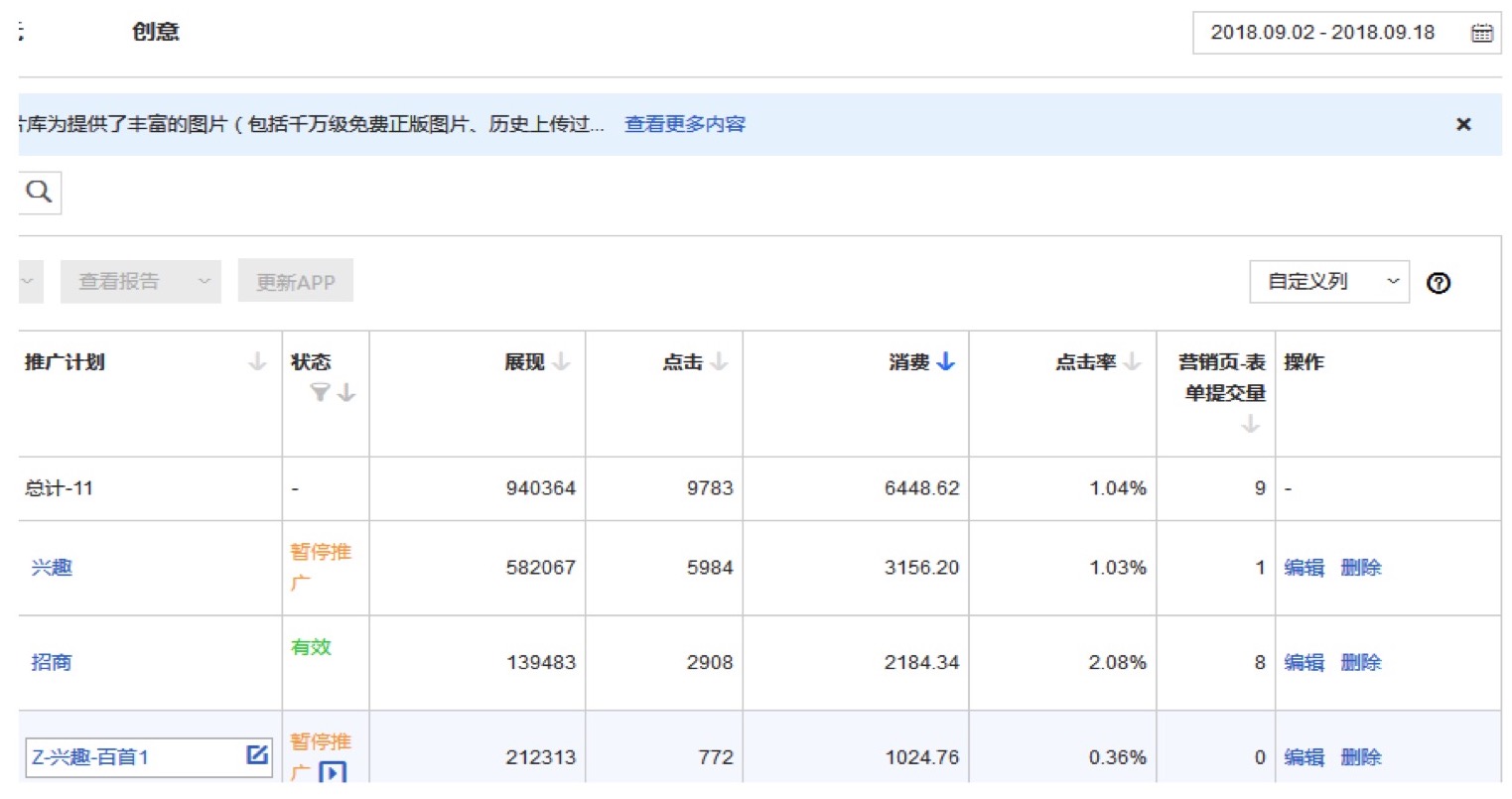Screen dimensions: 1512x799
Task: Click the search magnifier icon
Action: click(39, 192)
